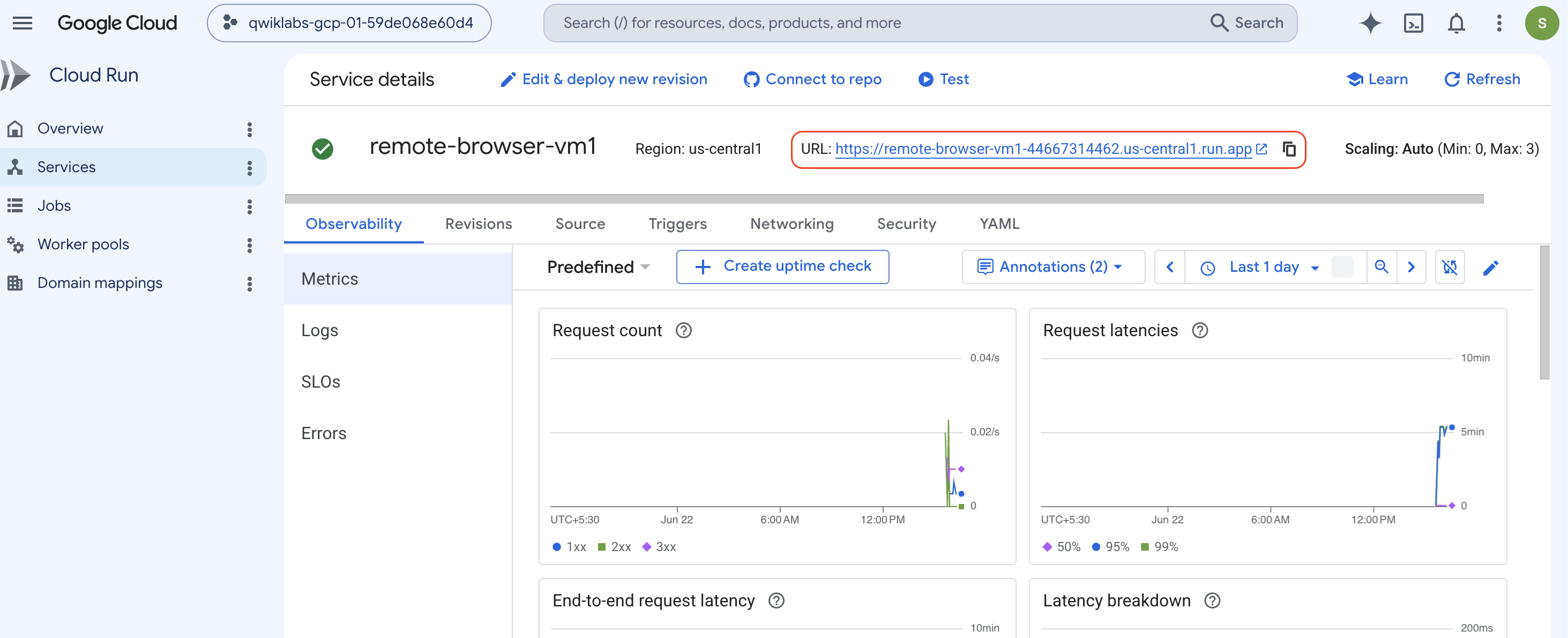The image size is (1568, 638).
Task: Click the Cloud Run product logo
Action: pyautogui.click(x=16, y=75)
